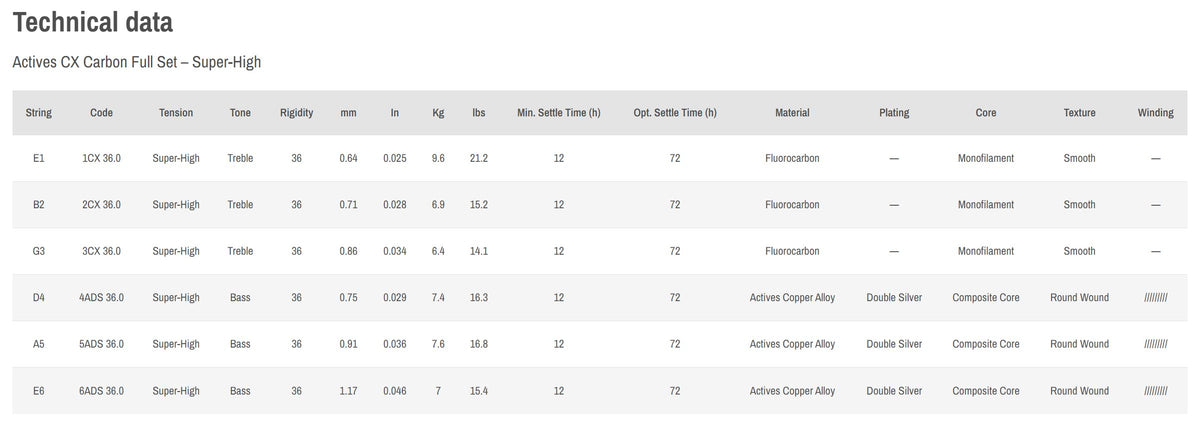Screen dimensions: 1200x432
Task: Click the lbs value "16.8"
Action: [x=479, y=344]
